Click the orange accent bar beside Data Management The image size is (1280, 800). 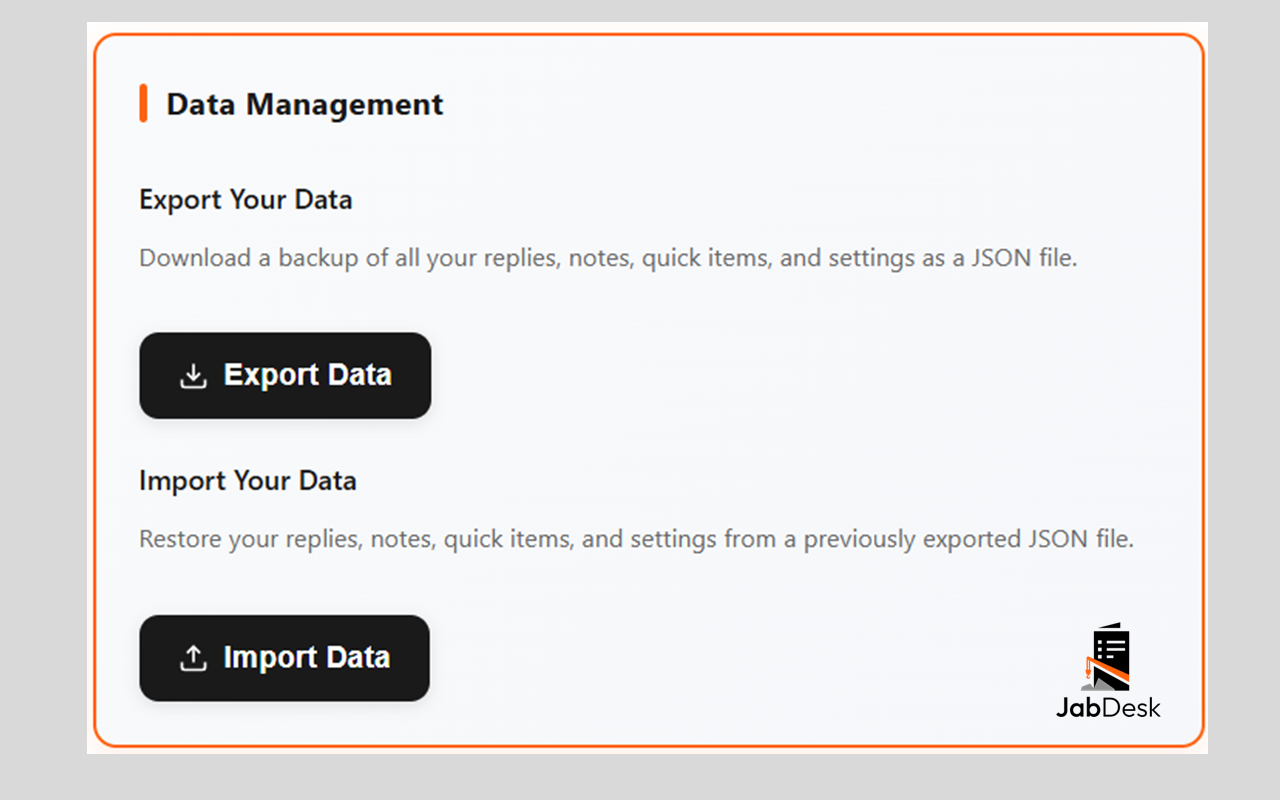click(x=143, y=103)
